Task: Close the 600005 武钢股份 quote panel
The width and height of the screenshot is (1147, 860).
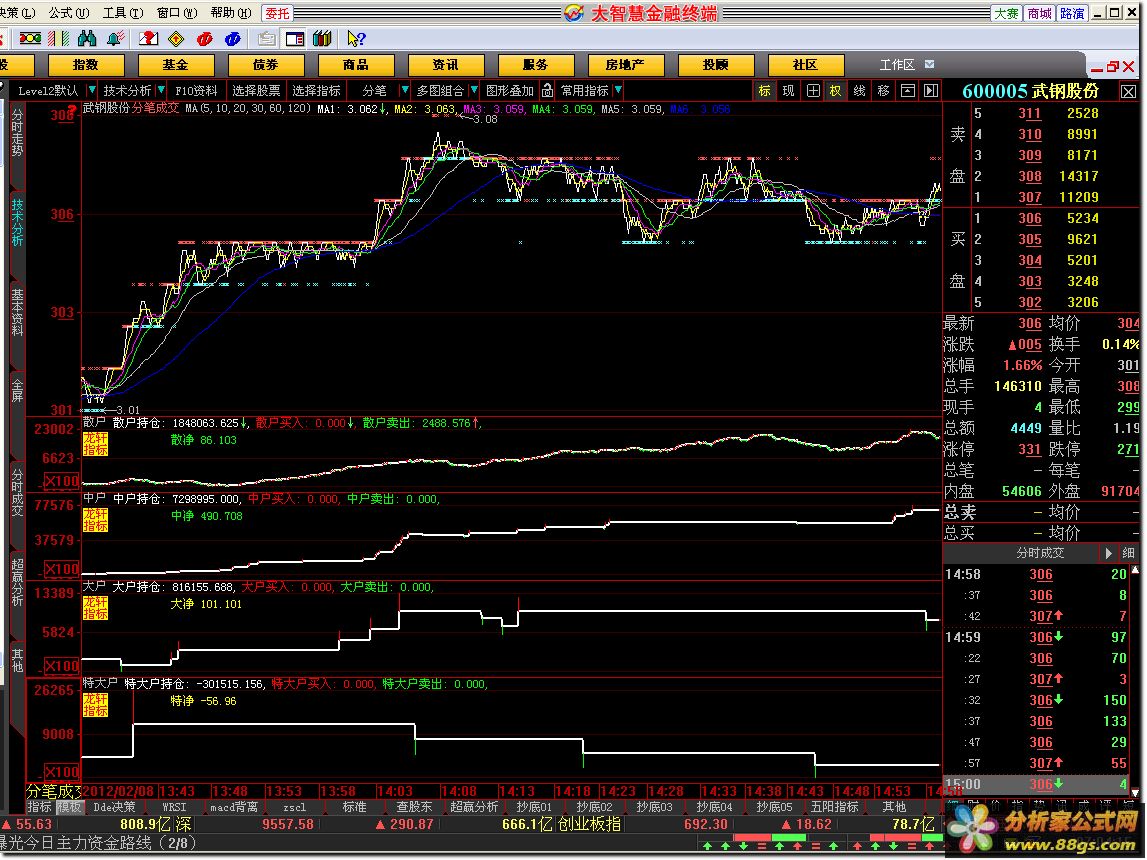Action: pos(1128,91)
